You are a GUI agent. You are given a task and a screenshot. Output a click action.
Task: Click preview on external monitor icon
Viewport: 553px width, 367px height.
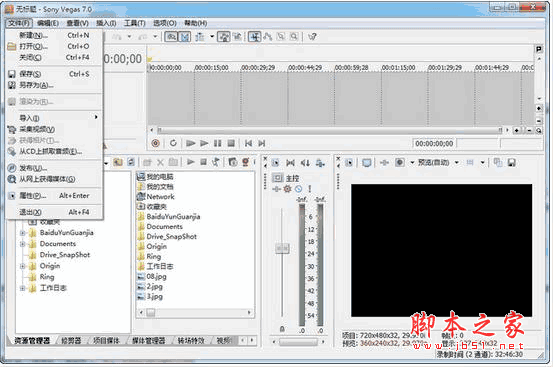366,163
